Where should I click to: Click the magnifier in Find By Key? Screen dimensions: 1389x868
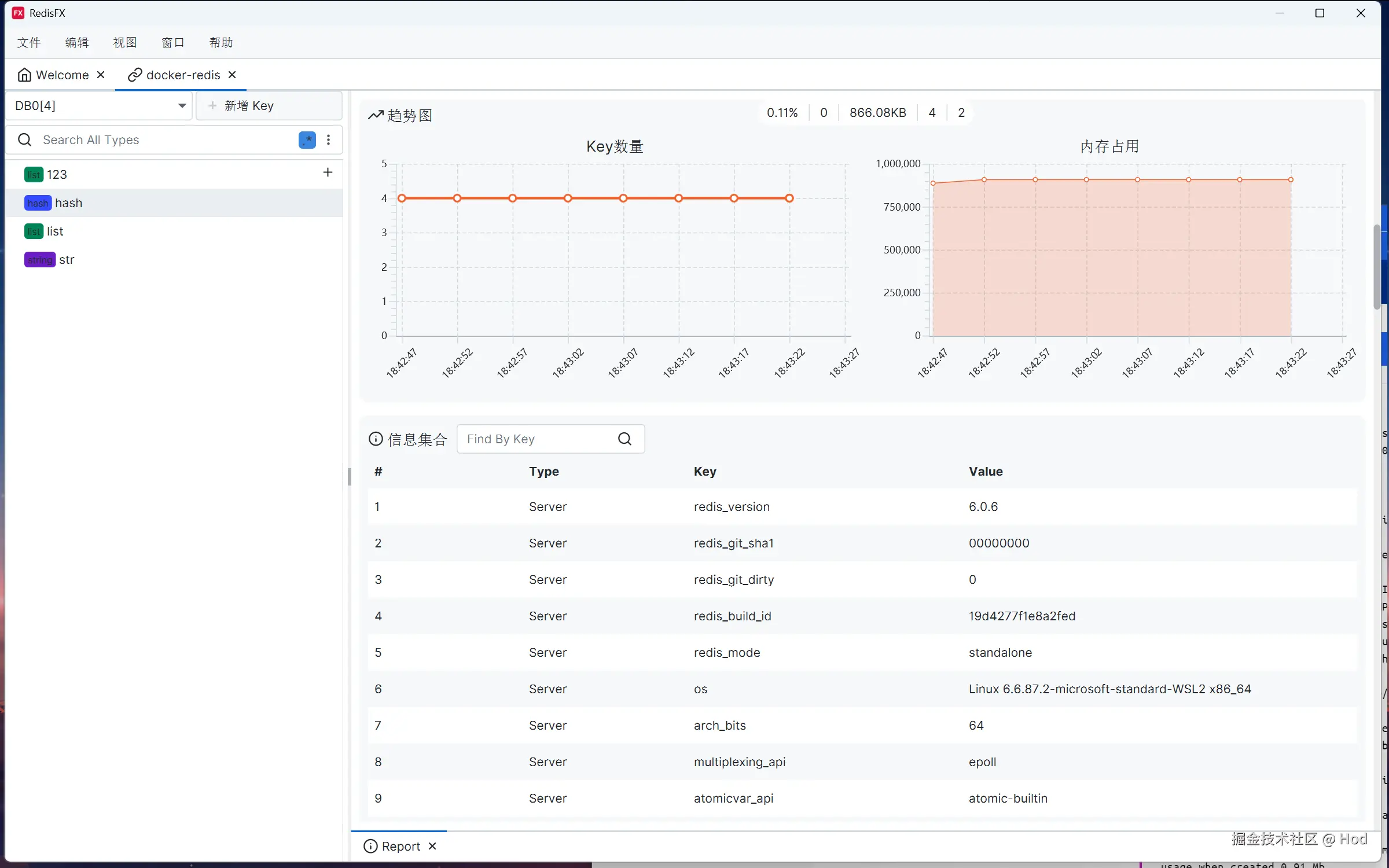[624, 439]
